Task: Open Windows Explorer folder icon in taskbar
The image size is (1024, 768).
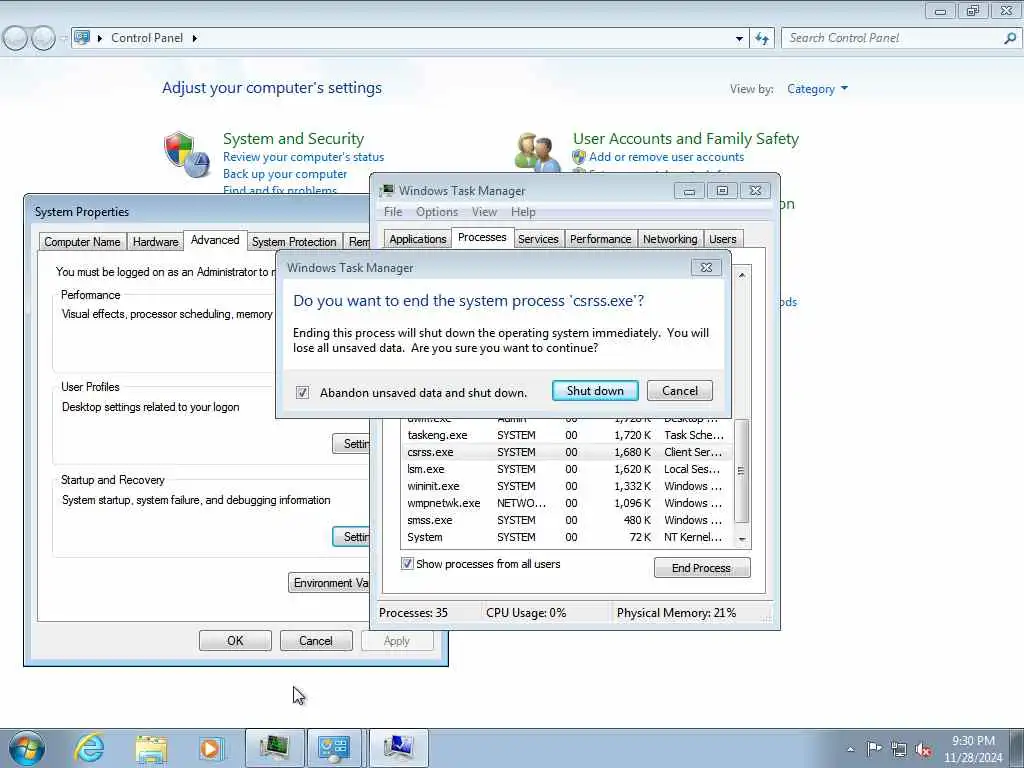Action: tap(151, 748)
